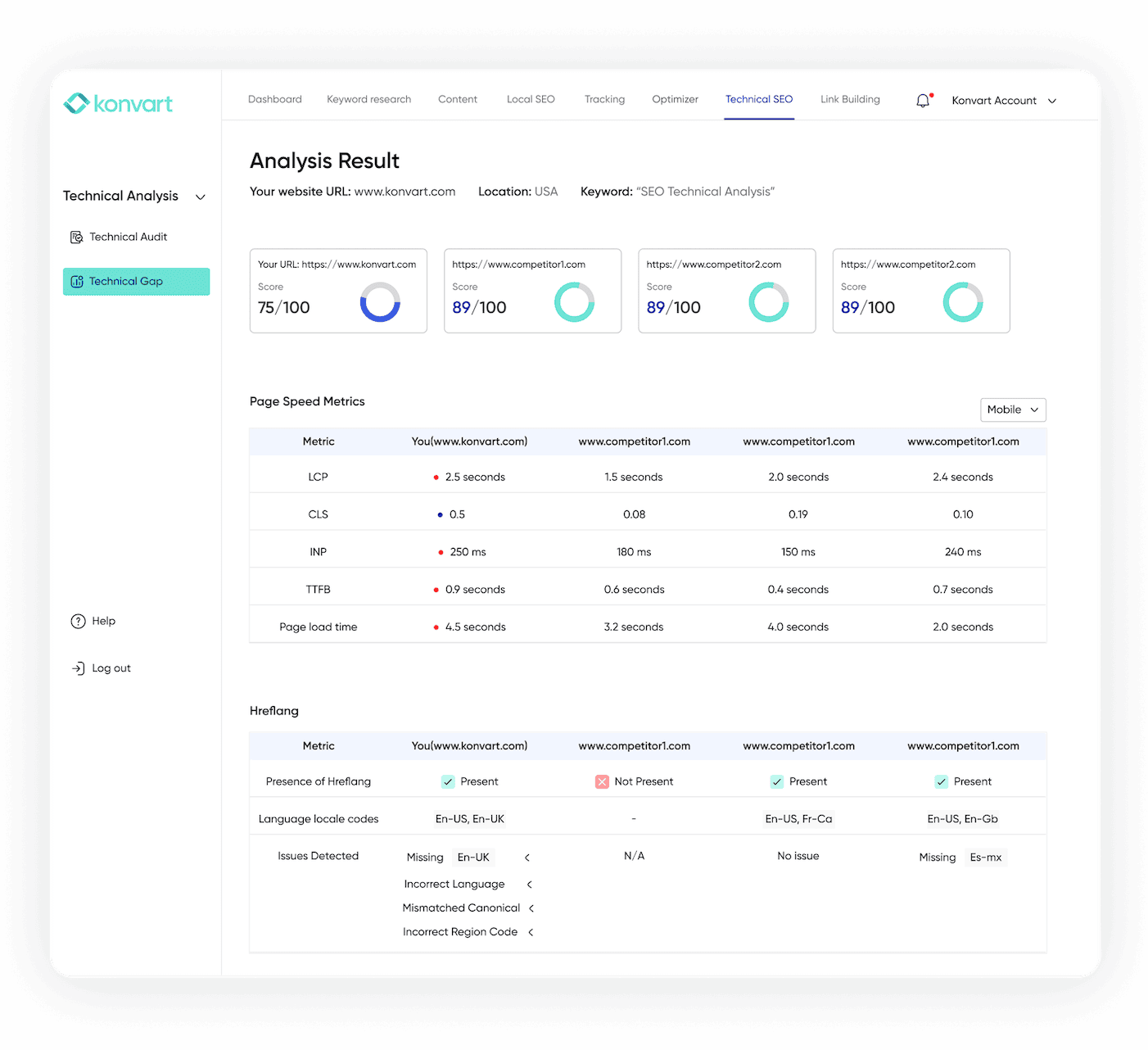This screenshot has height=1050, width=1148.
Task: Click the "No issue" cell
Action: tap(798, 857)
